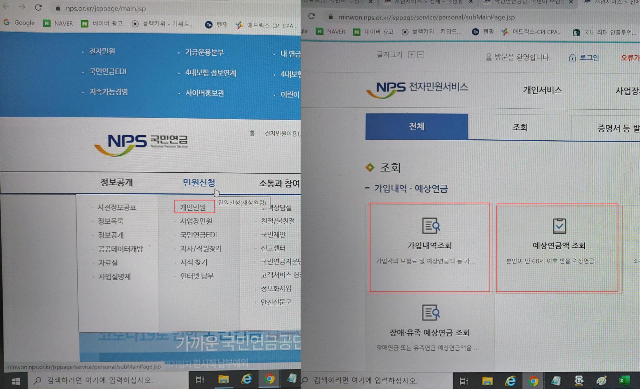
Task: Select 국민제안 under 소통과 참여
Action: coord(273,235)
